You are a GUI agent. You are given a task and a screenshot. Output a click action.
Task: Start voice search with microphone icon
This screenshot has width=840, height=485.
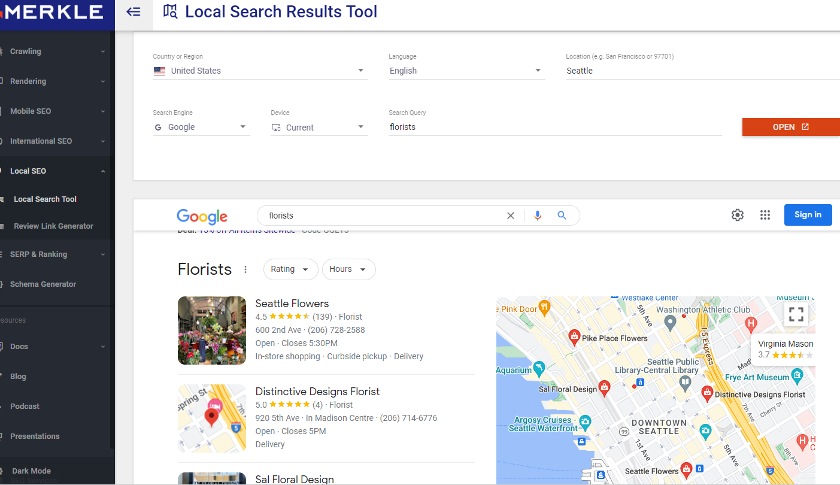(x=537, y=215)
